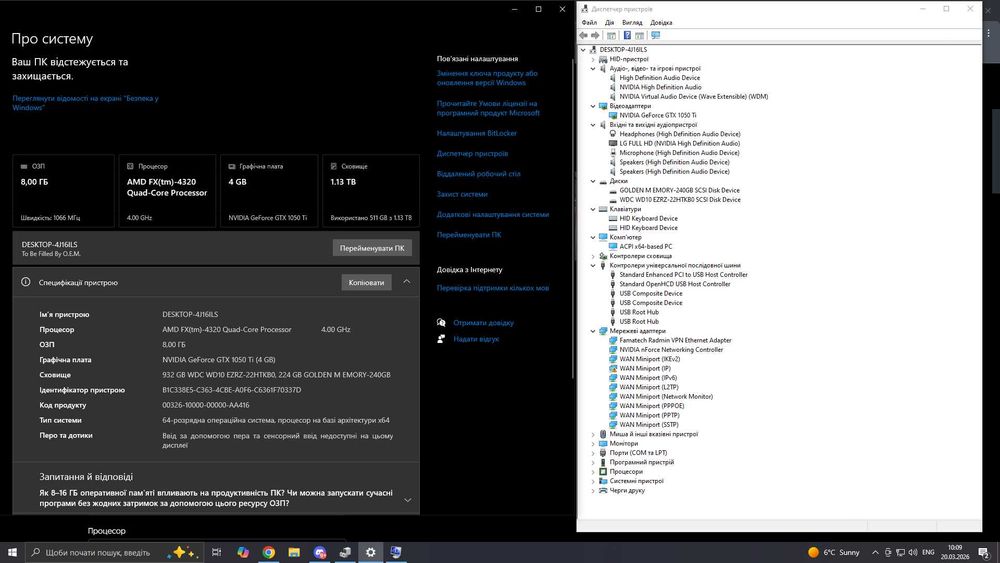Open the Диспетчер пристроїв link in Settings
Screen dimensions: 1000x563
click(473, 154)
